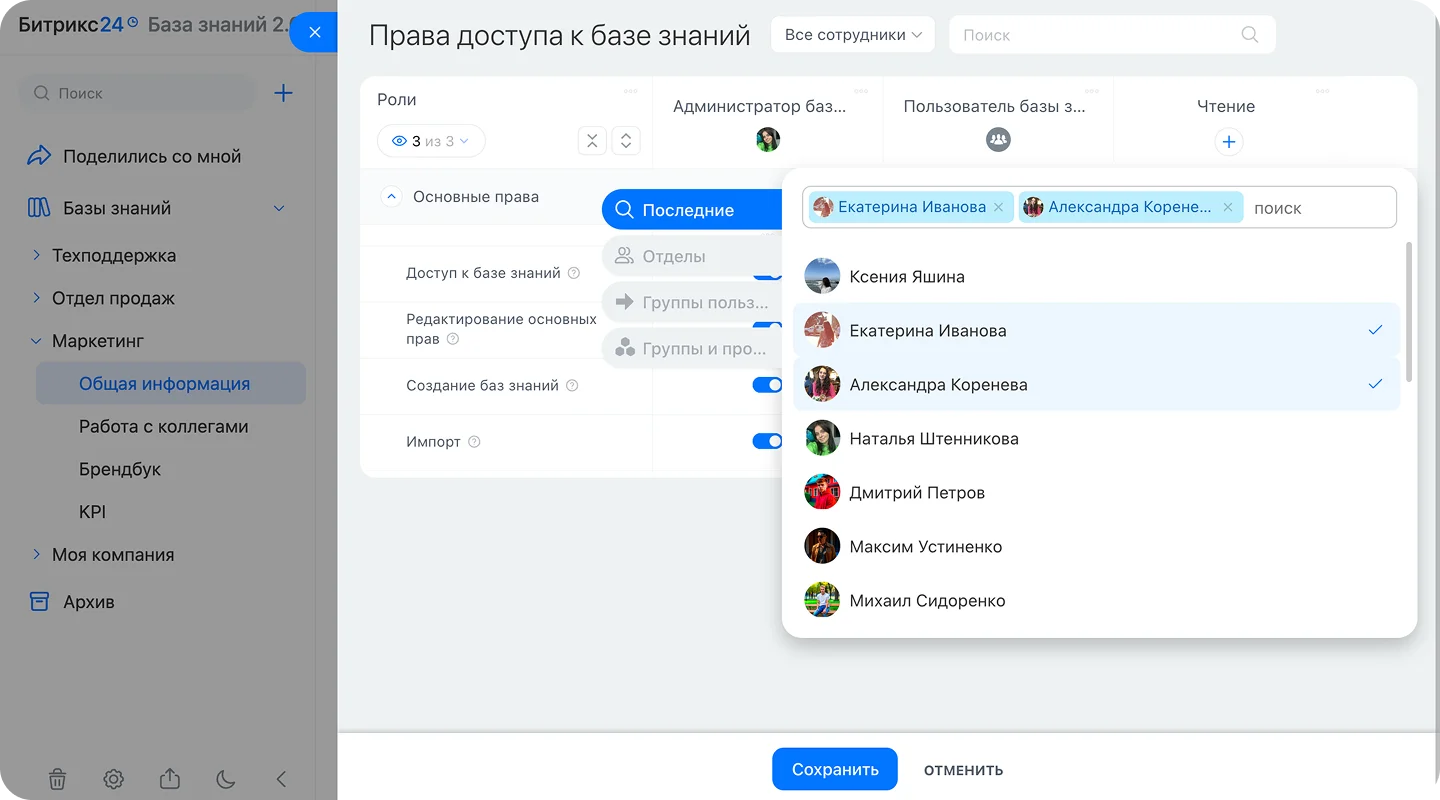
Task: Click the Чтение role header
Action: [x=1226, y=106]
